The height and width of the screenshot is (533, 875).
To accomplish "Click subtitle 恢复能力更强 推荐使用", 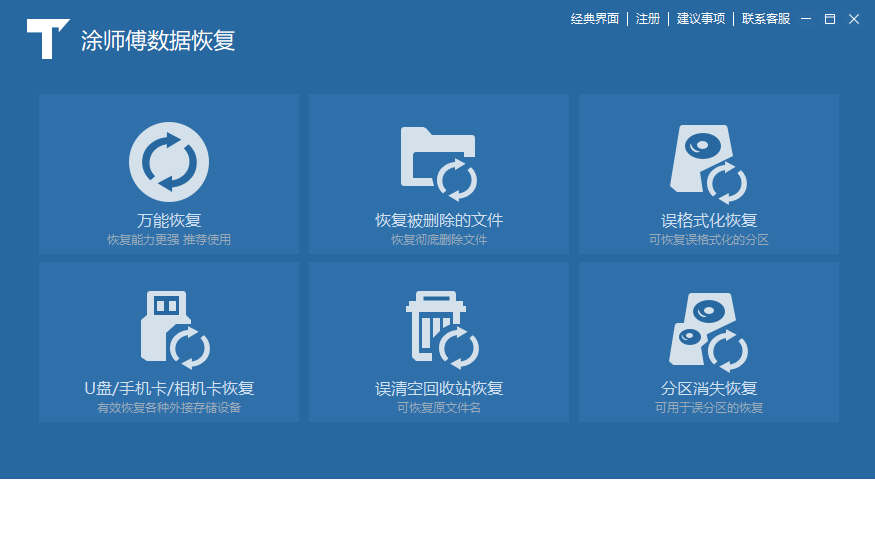I will coord(169,240).
